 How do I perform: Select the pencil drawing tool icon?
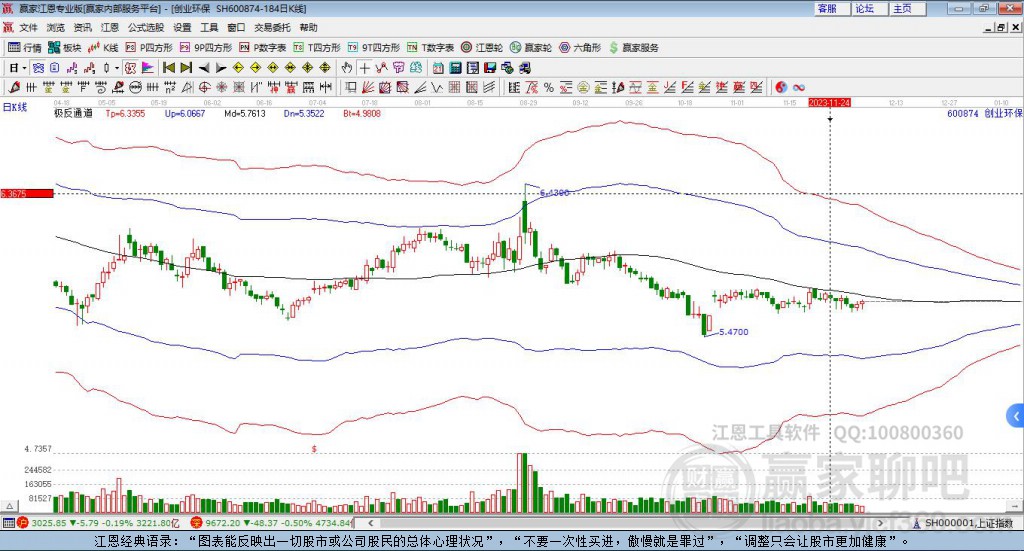point(14,87)
